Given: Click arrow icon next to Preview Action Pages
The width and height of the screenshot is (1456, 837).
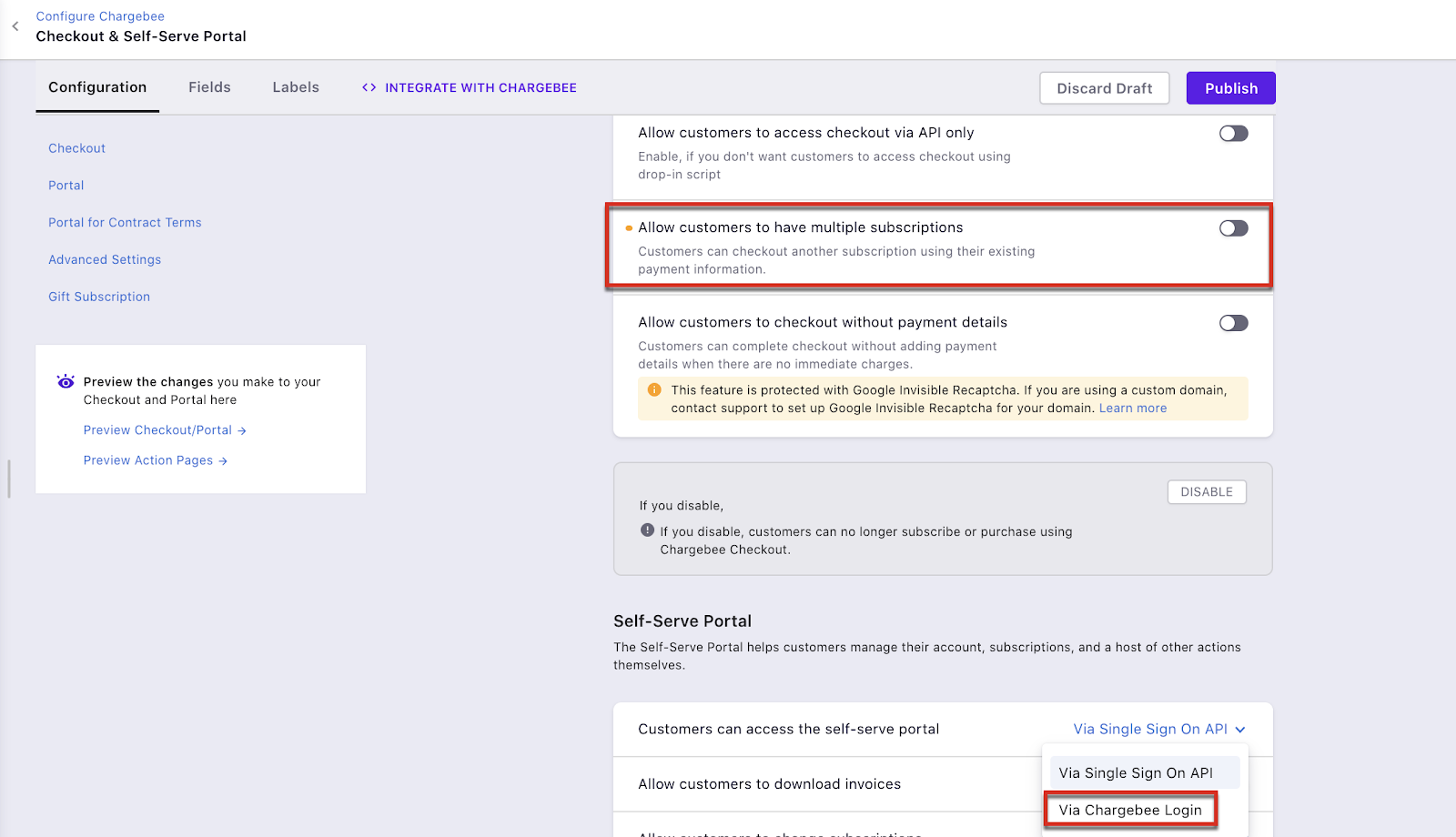Looking at the screenshot, I should pyautogui.click(x=223, y=461).
